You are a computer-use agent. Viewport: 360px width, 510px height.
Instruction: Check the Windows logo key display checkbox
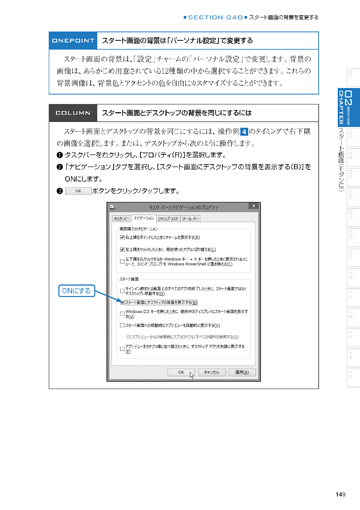122,314
